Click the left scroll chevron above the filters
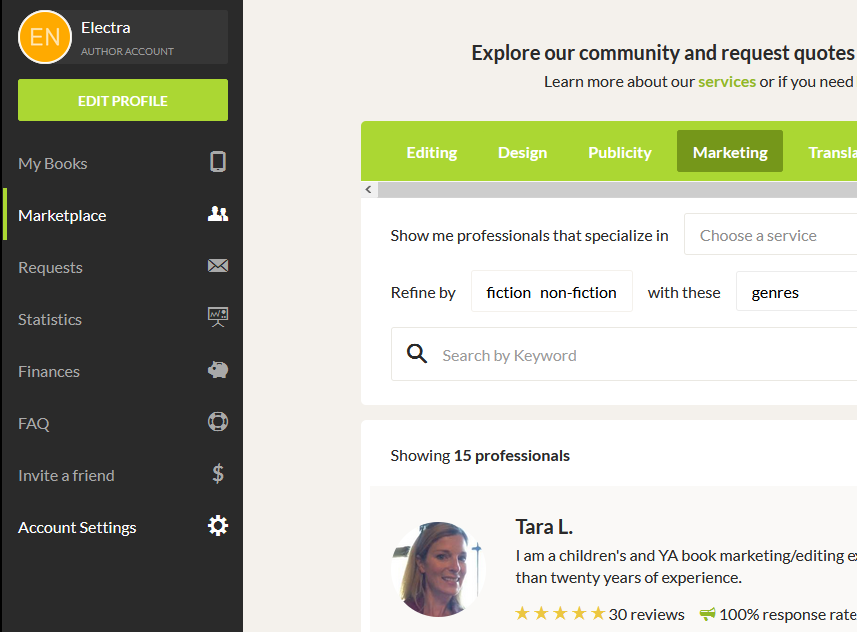 (x=368, y=189)
